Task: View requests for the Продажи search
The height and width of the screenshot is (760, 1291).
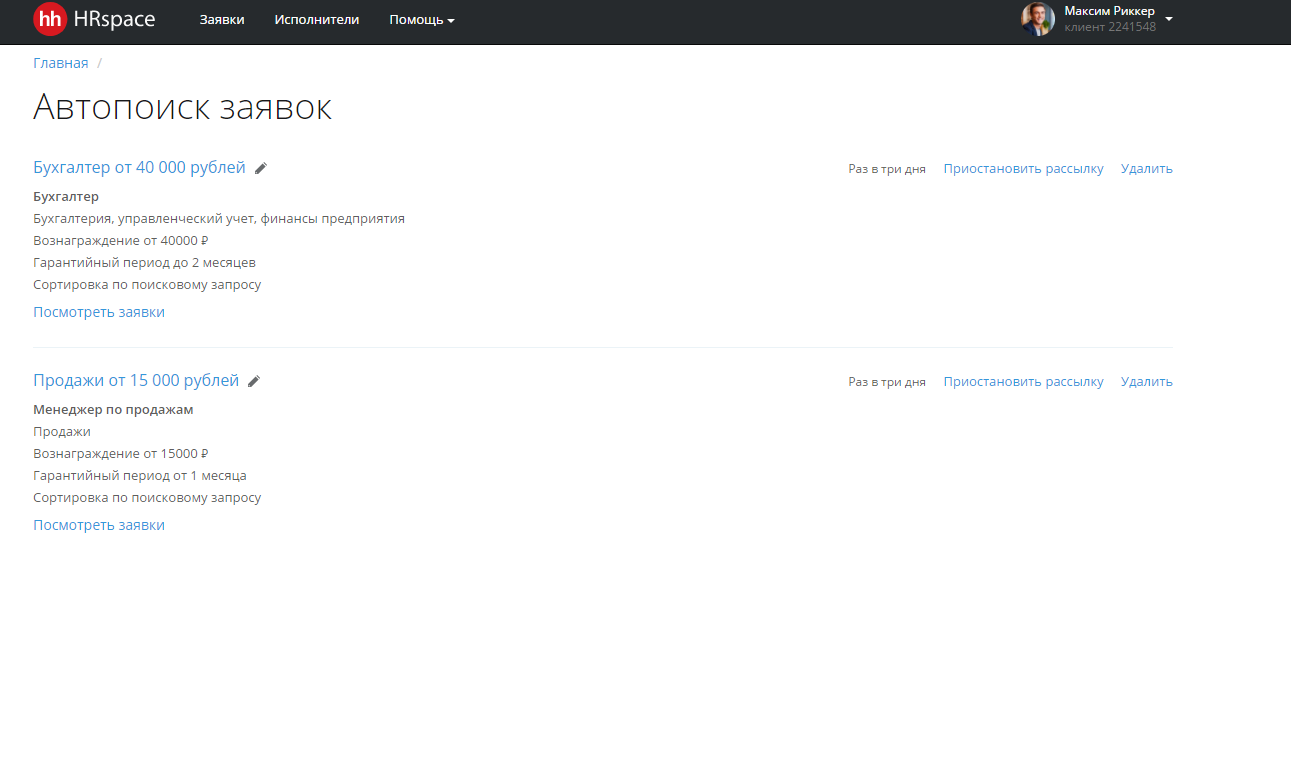Action: click(x=99, y=525)
